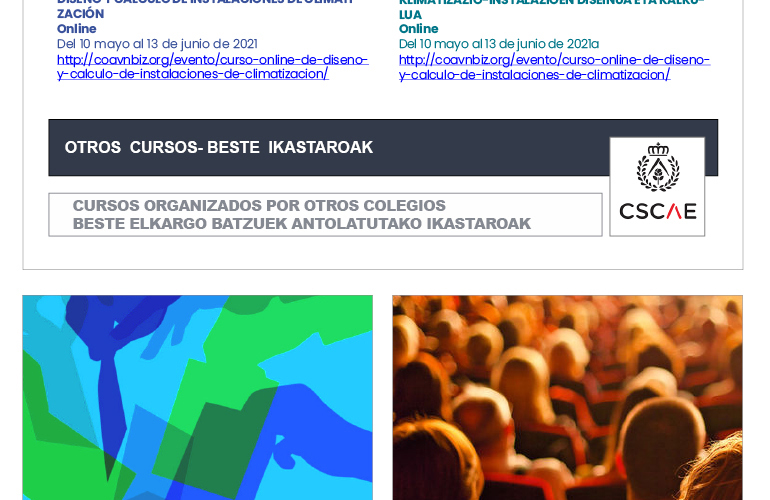Viewport: 770px width, 500px height.
Task: Select 'BESTE ELKARGO BATZUEK ANTOLATUTAKO IKASTAROAK' text
Action: point(302,223)
